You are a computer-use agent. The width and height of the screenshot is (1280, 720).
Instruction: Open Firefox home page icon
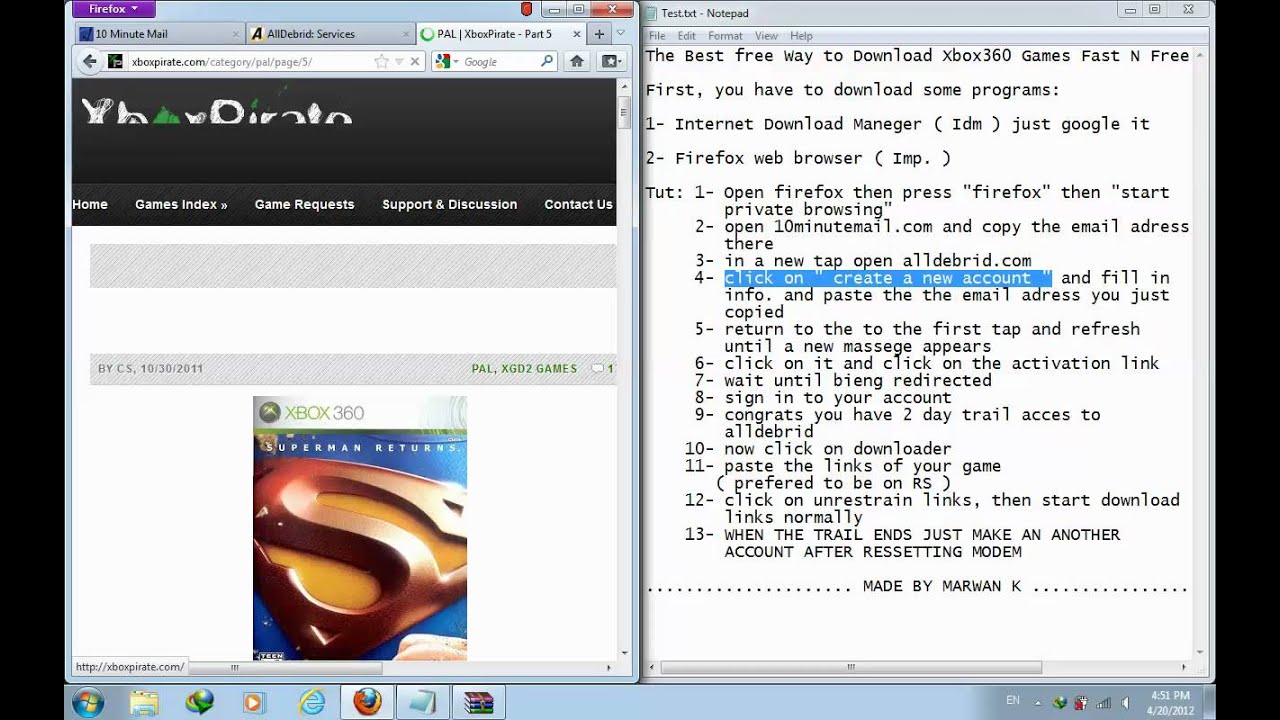(576, 62)
